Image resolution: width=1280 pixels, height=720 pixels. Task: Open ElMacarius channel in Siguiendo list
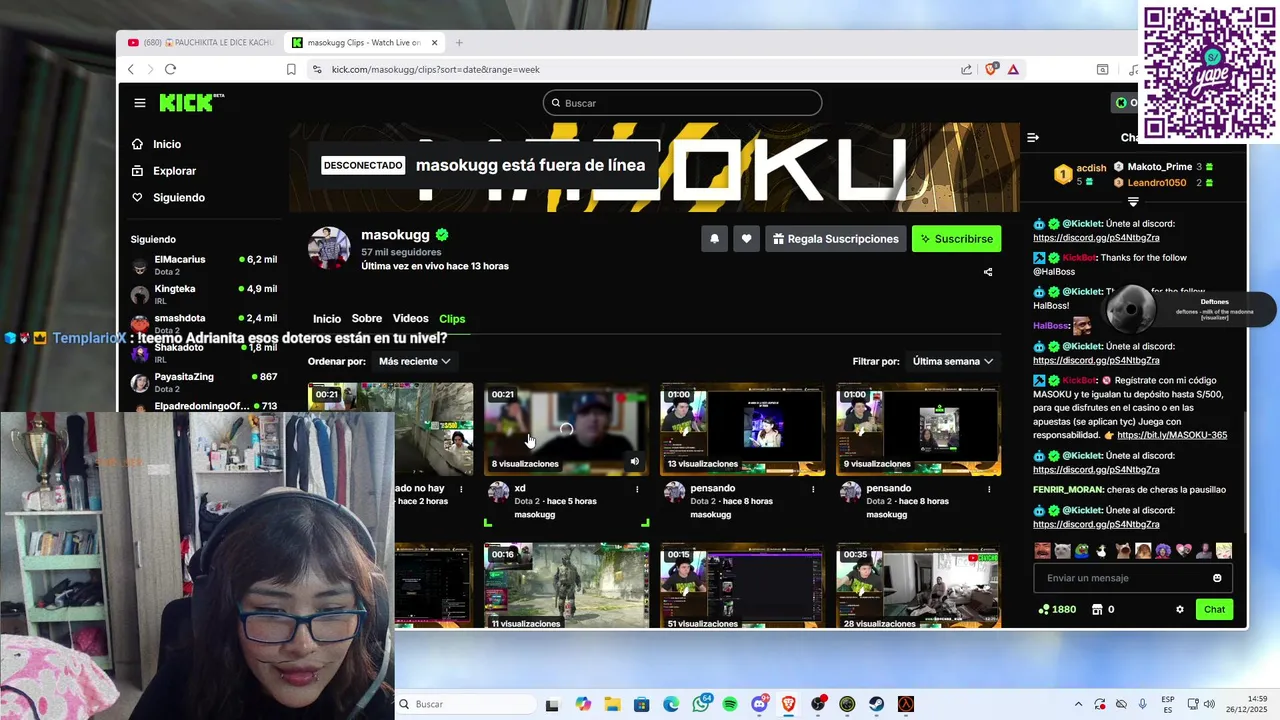204,265
